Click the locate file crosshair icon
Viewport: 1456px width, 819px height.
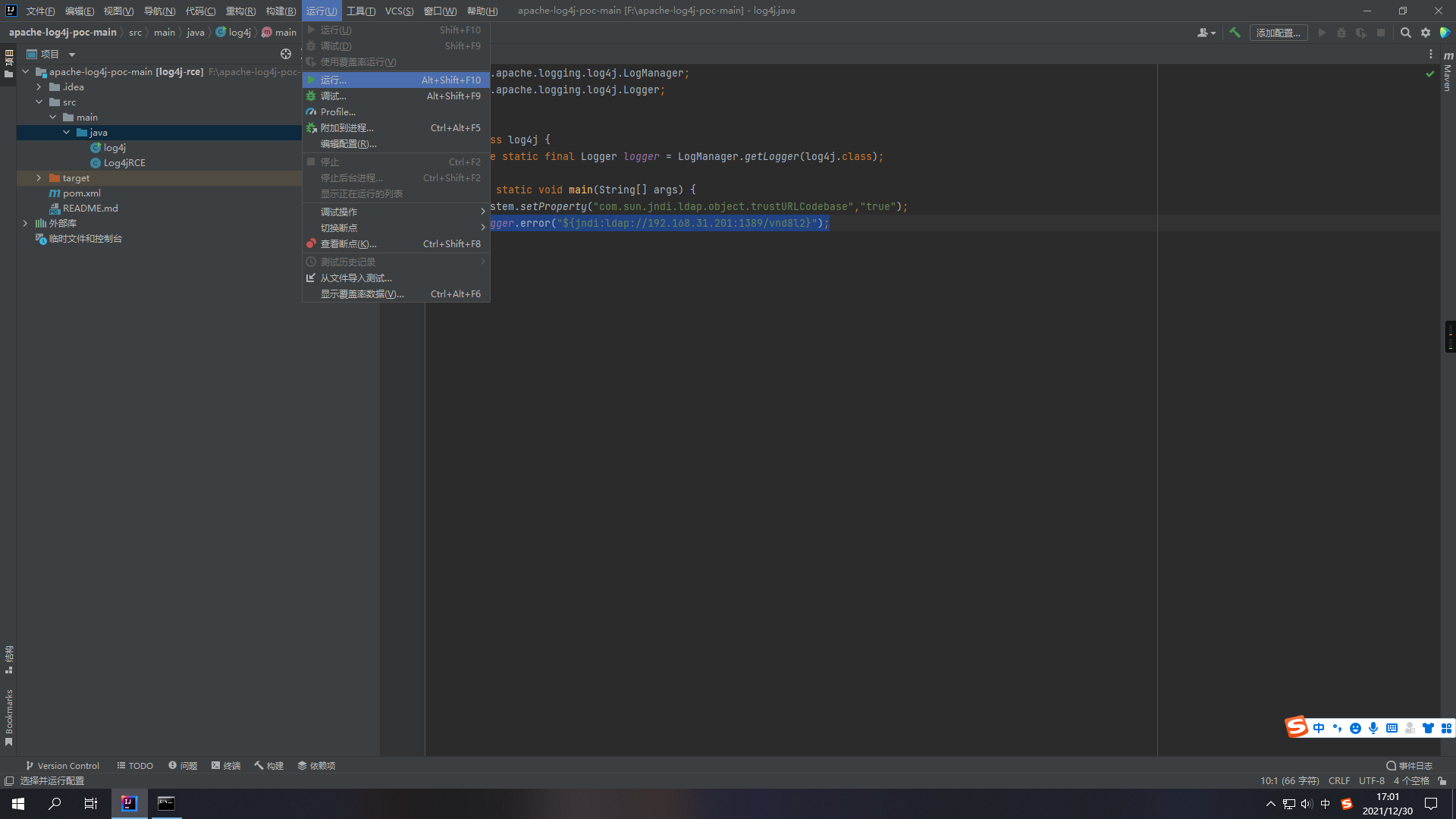tap(286, 54)
